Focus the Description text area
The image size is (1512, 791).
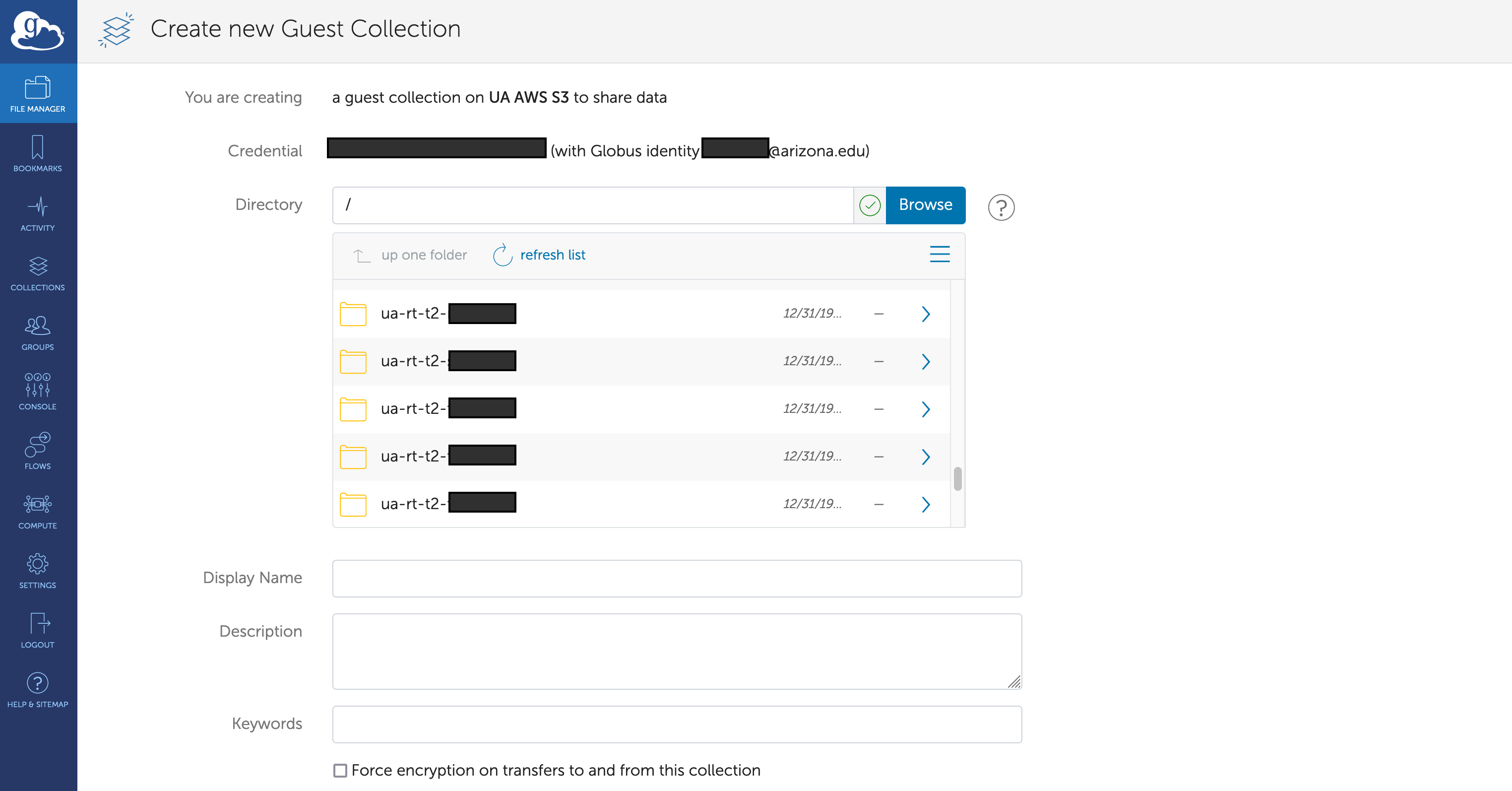click(677, 651)
